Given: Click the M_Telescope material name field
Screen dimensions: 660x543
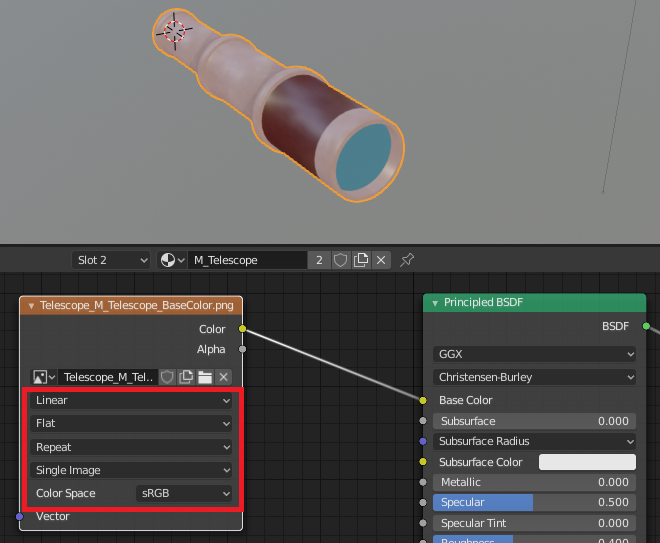Looking at the screenshot, I should (x=248, y=260).
